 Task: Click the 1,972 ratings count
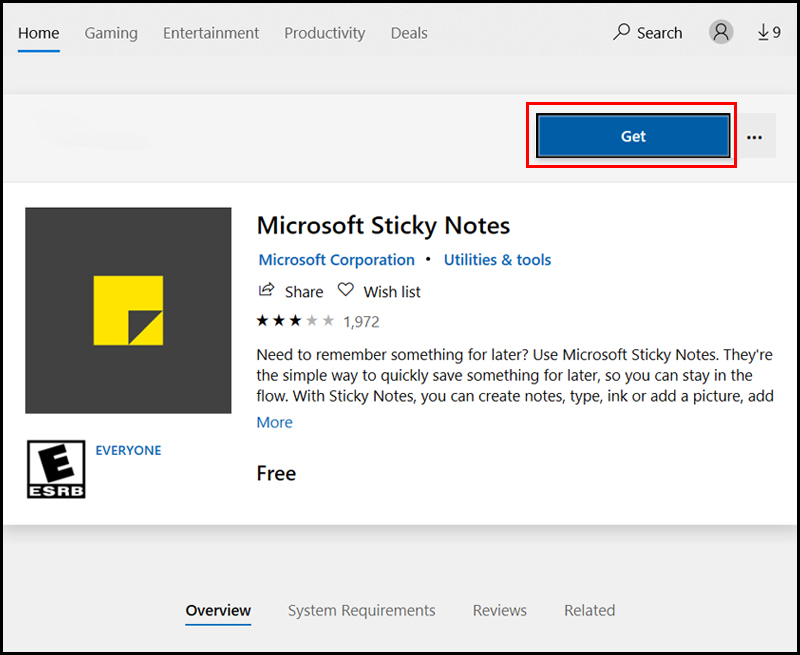pos(361,322)
